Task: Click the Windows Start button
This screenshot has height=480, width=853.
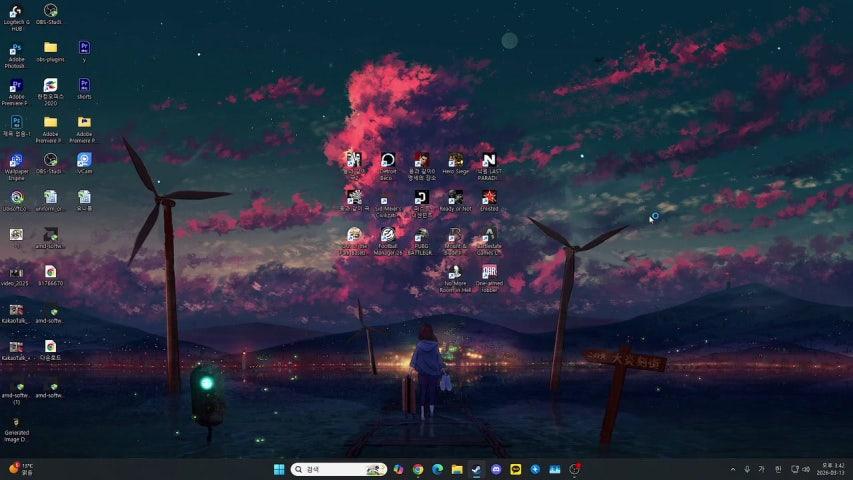Action: pyautogui.click(x=279, y=469)
